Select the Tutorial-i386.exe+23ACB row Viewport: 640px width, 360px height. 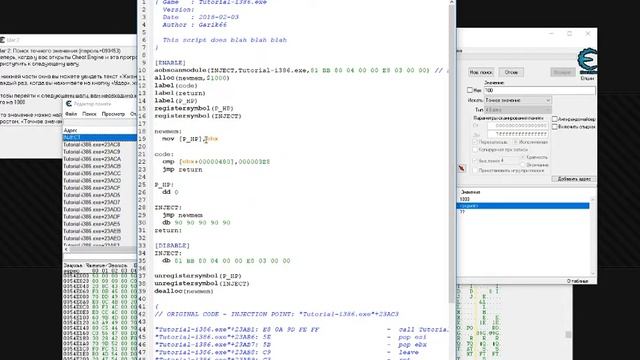pyautogui.click(x=100, y=167)
